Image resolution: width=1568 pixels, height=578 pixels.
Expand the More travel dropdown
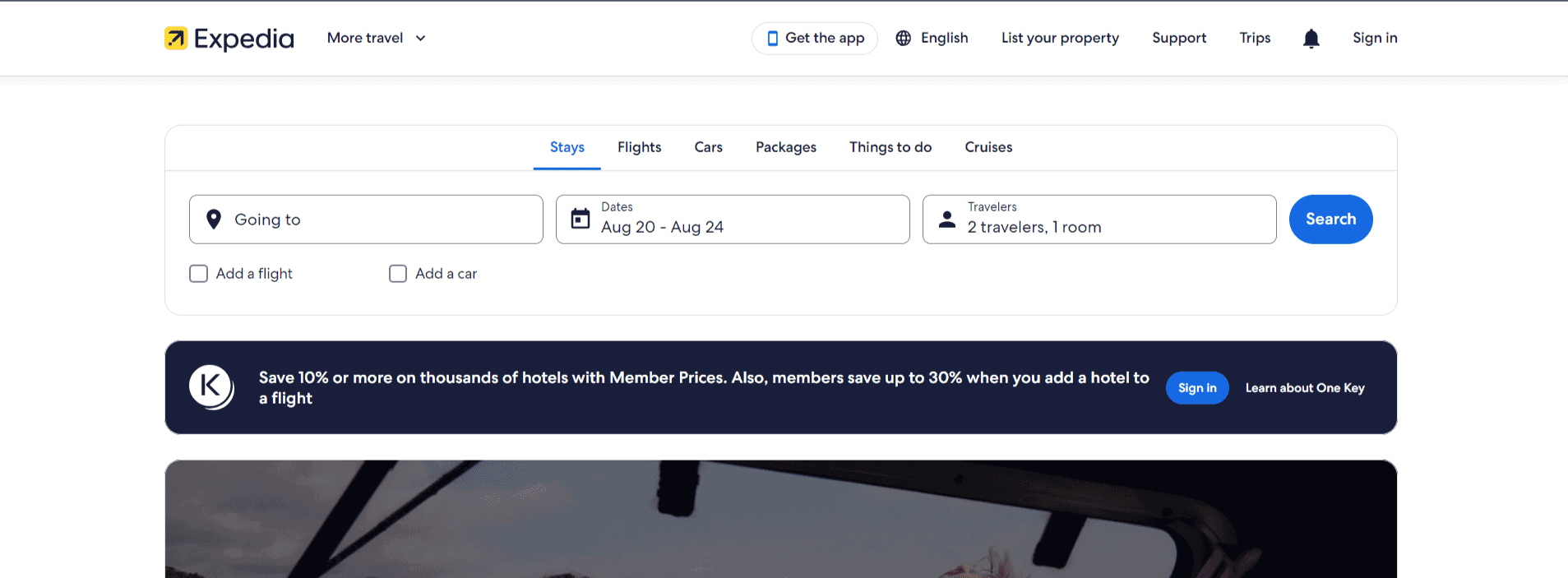[375, 38]
